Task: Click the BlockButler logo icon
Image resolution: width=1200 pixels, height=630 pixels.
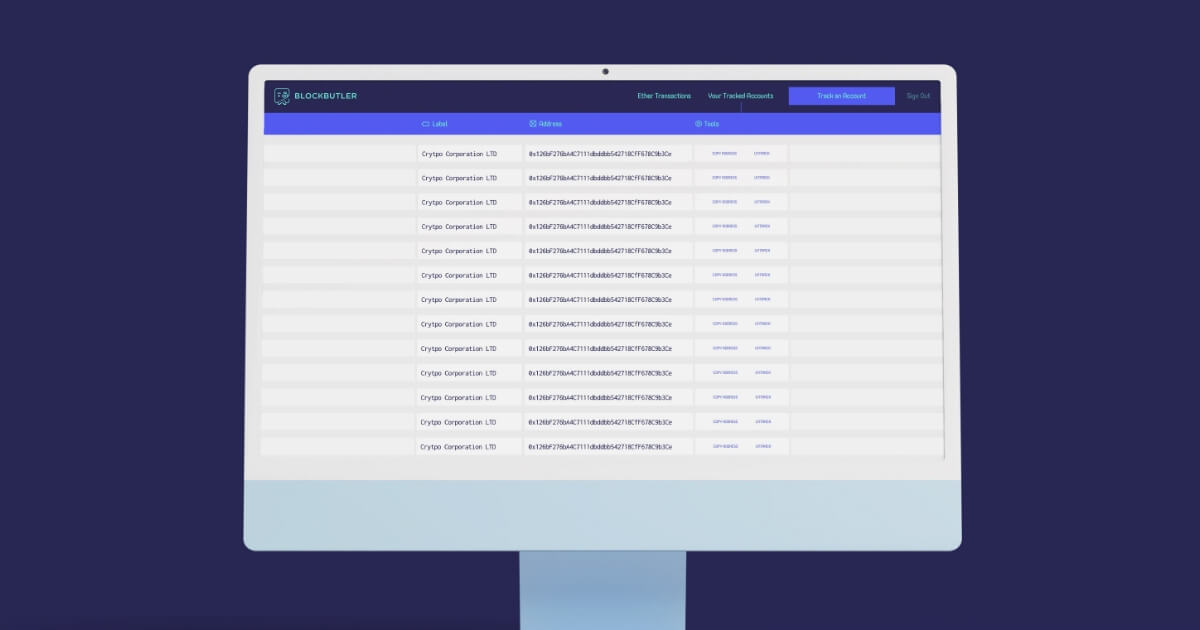Action: 282,96
